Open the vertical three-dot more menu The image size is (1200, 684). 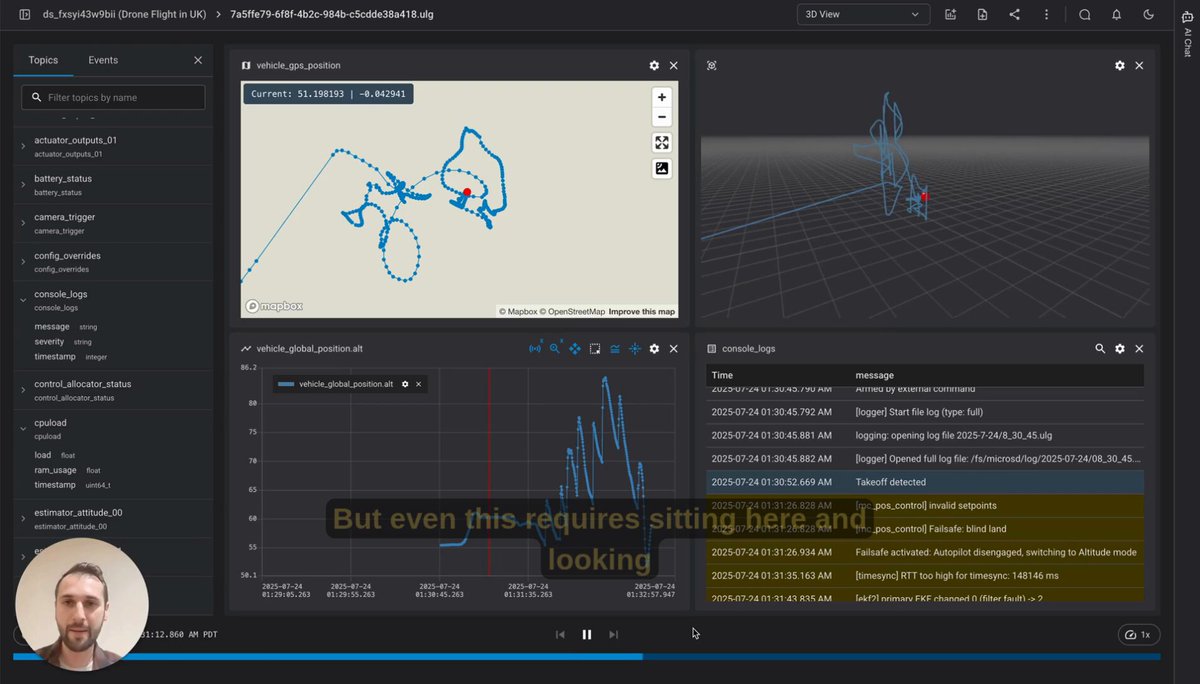1046,15
